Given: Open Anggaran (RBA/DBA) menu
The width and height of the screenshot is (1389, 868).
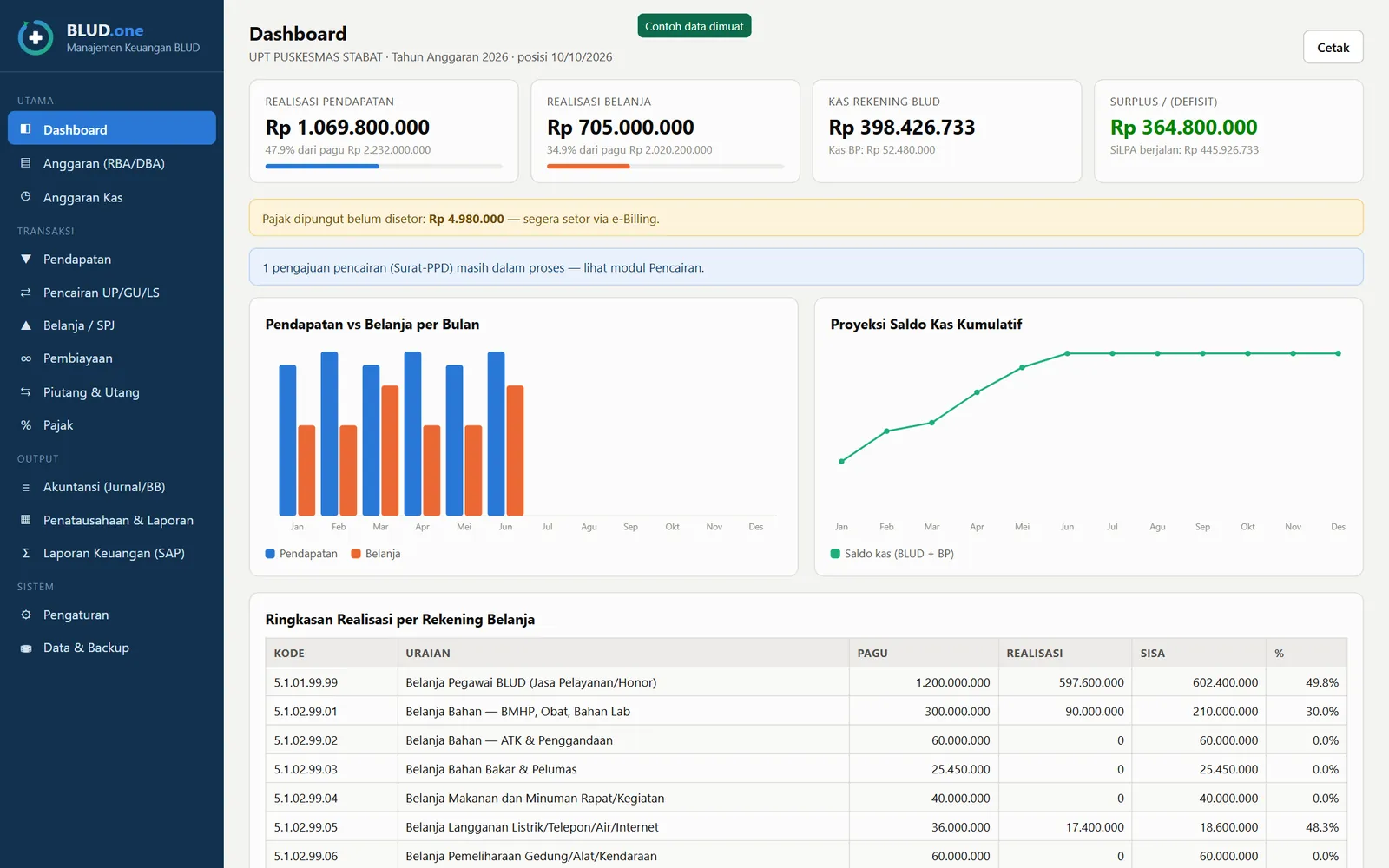Looking at the screenshot, I should (x=112, y=163).
